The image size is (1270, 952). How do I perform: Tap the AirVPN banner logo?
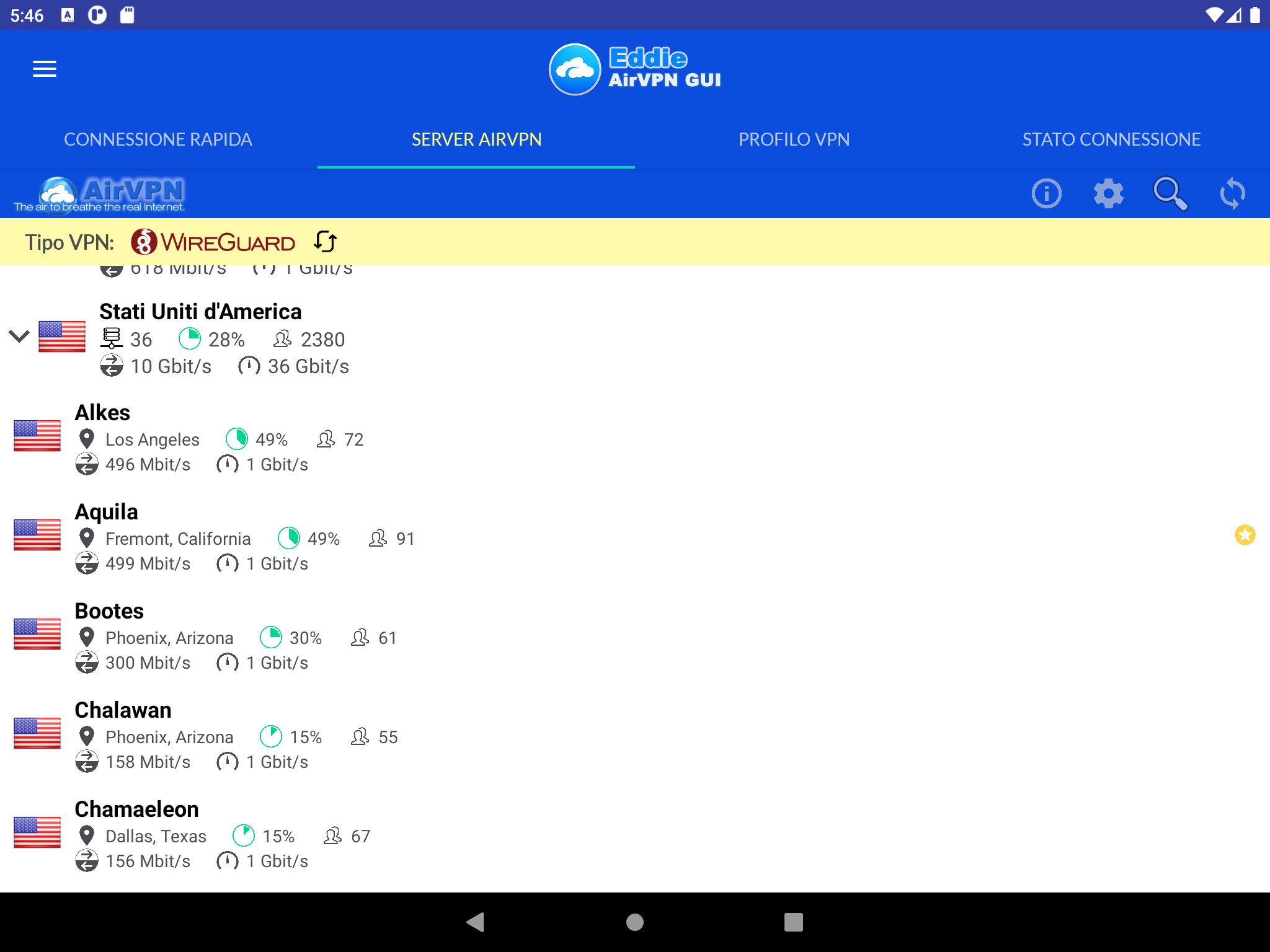[99, 195]
